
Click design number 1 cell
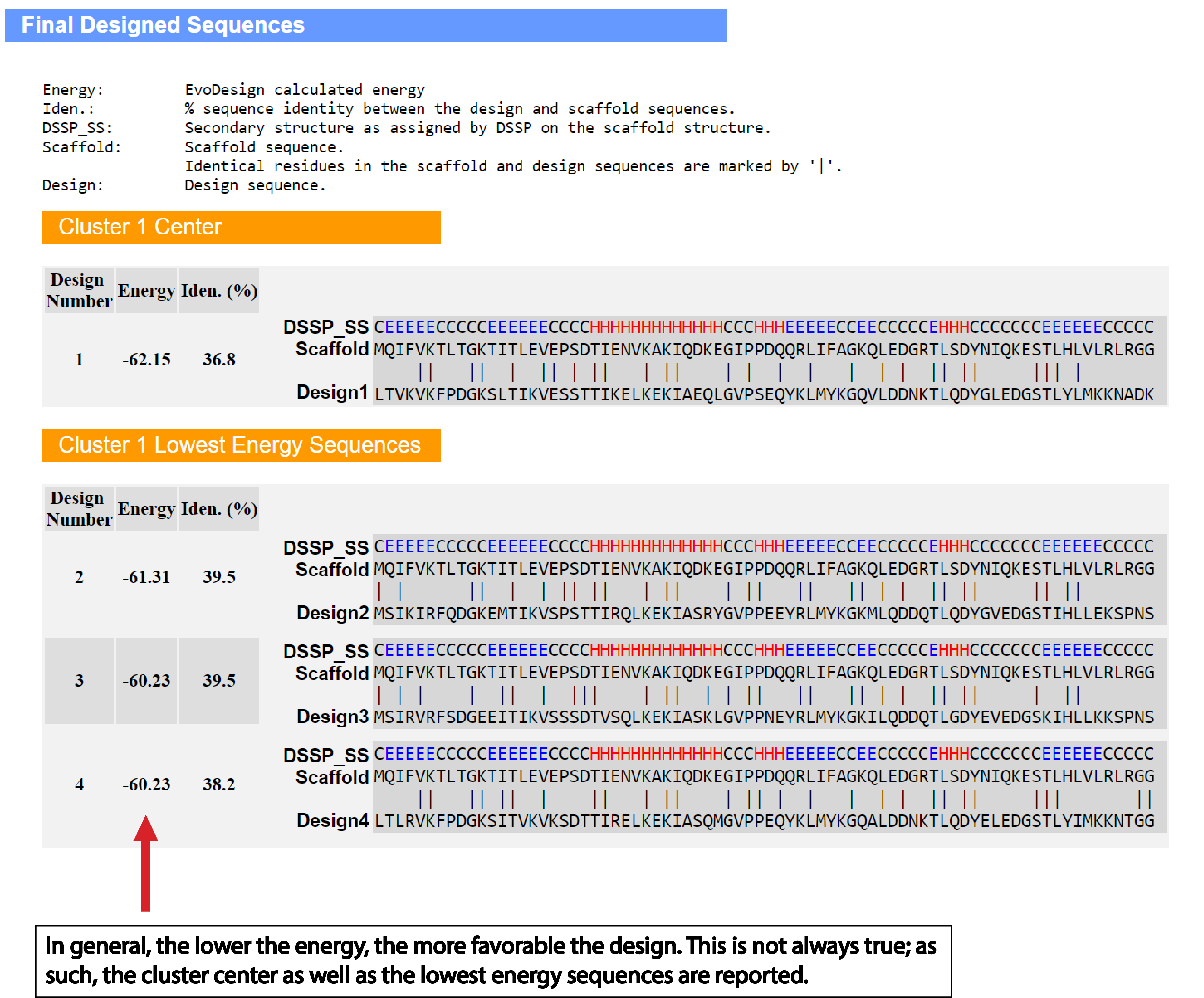point(79,359)
